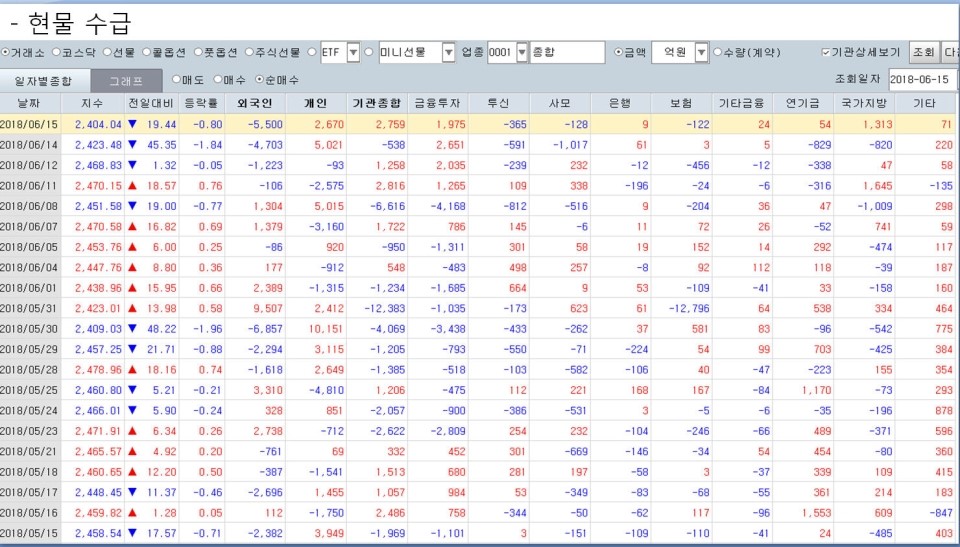Choose the 콜옵션 radio option
This screenshot has width=960, height=547.
[x=146, y=53]
